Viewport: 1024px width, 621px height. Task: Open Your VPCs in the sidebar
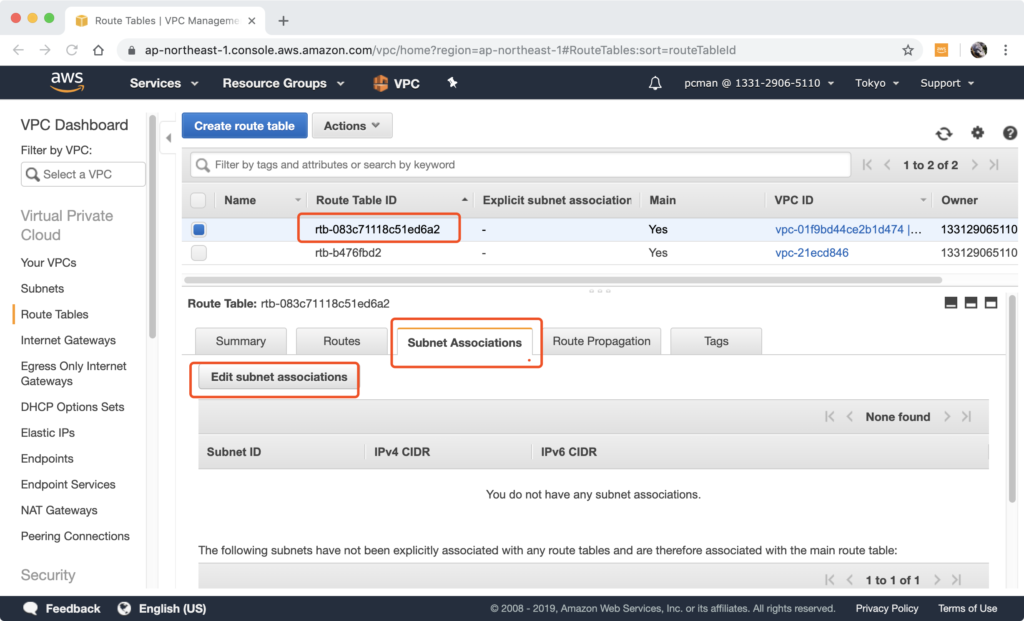coord(48,263)
